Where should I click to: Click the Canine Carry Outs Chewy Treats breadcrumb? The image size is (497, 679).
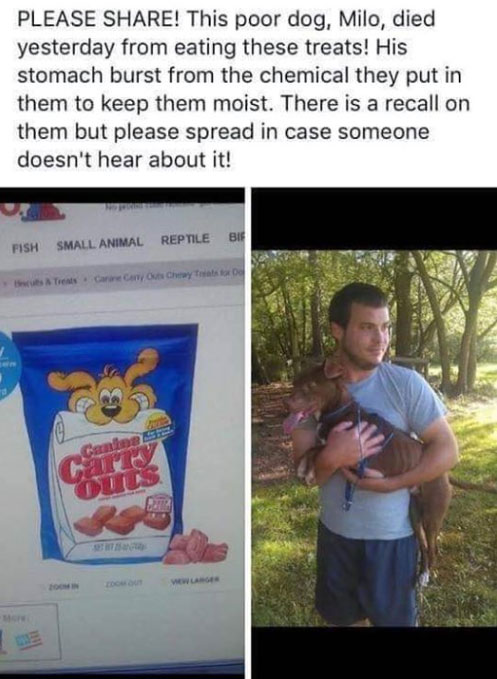168,275
